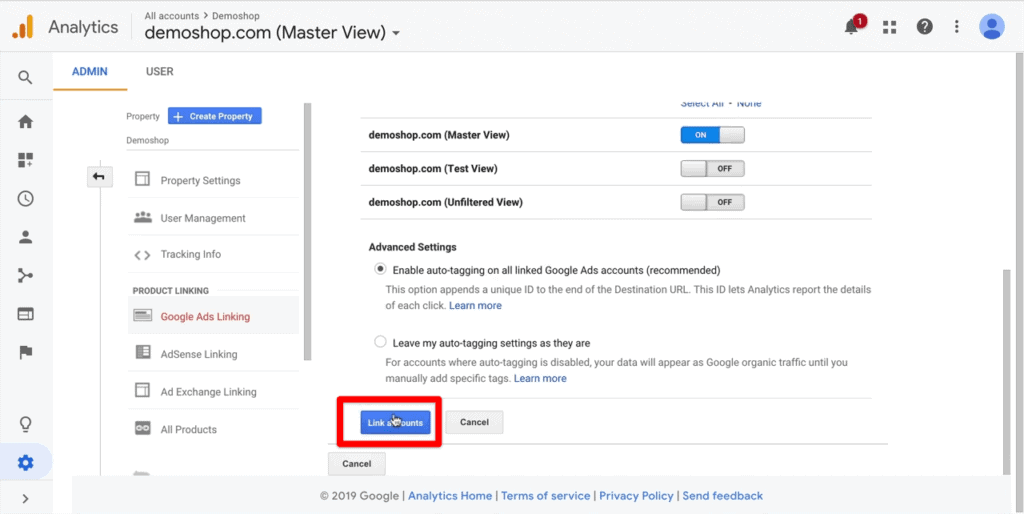
Task: Click the property column scrollbar
Action: [308, 232]
